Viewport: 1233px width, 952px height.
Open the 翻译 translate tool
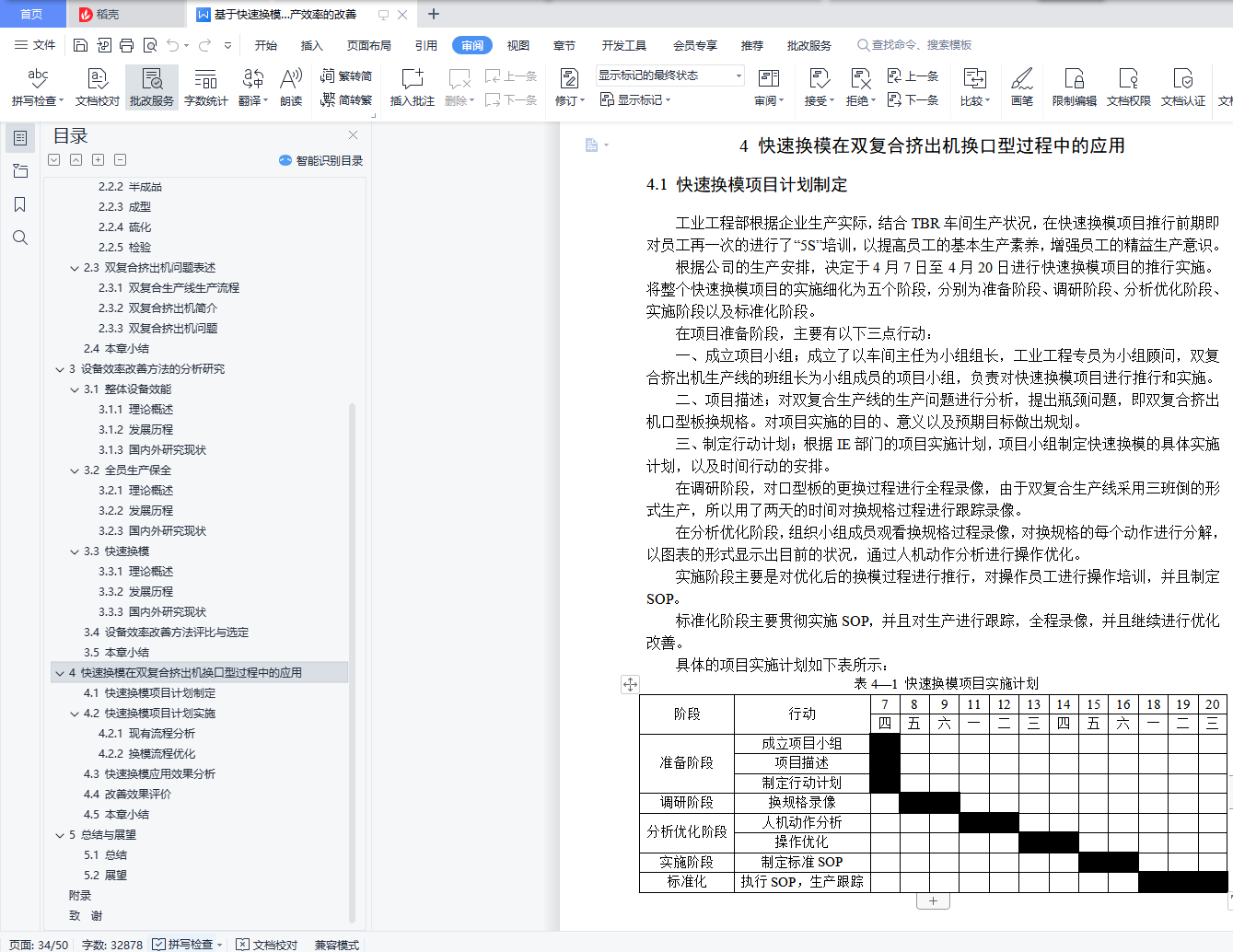point(252,87)
